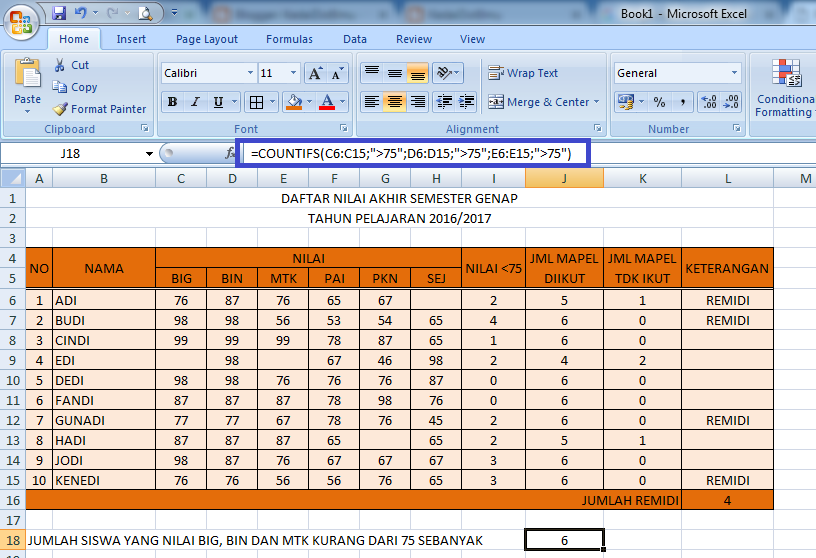Open Insert Function dialog
This screenshot has height=558, width=816.
pos(230,153)
